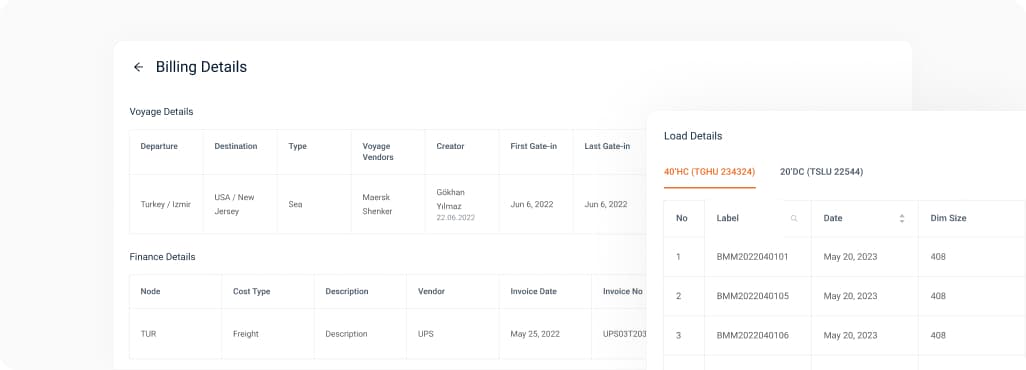The width and height of the screenshot is (1026, 370).
Task: Click the May 20, 2023 date in row 1
Action: click(x=850, y=257)
